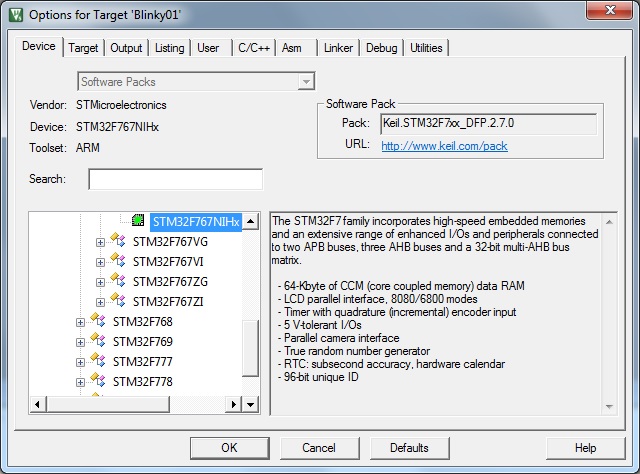Expand the STM32F778 tree node
This screenshot has width=640, height=474.
pos(80,383)
